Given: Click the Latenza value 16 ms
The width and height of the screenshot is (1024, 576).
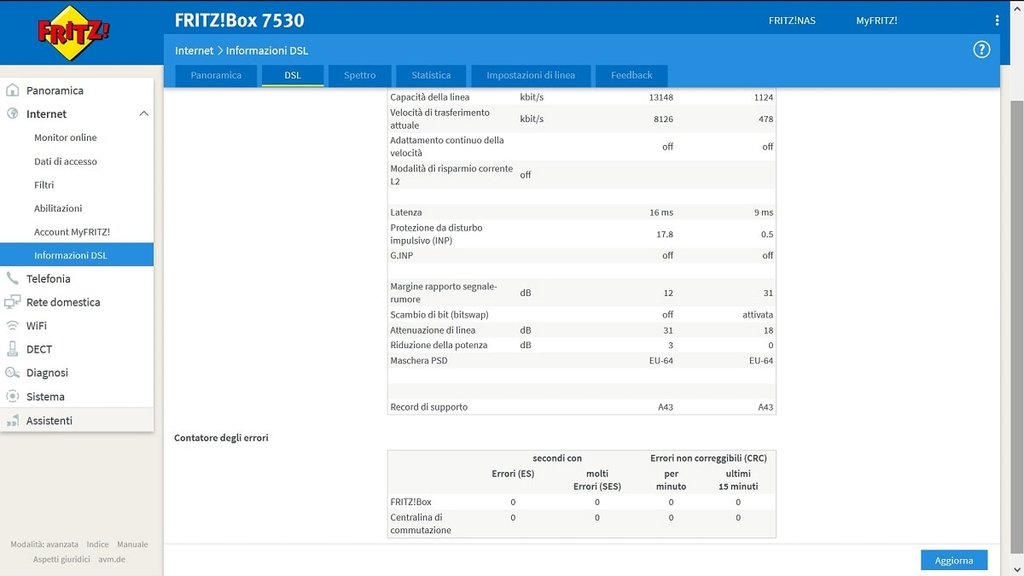Looking at the screenshot, I should (x=661, y=212).
